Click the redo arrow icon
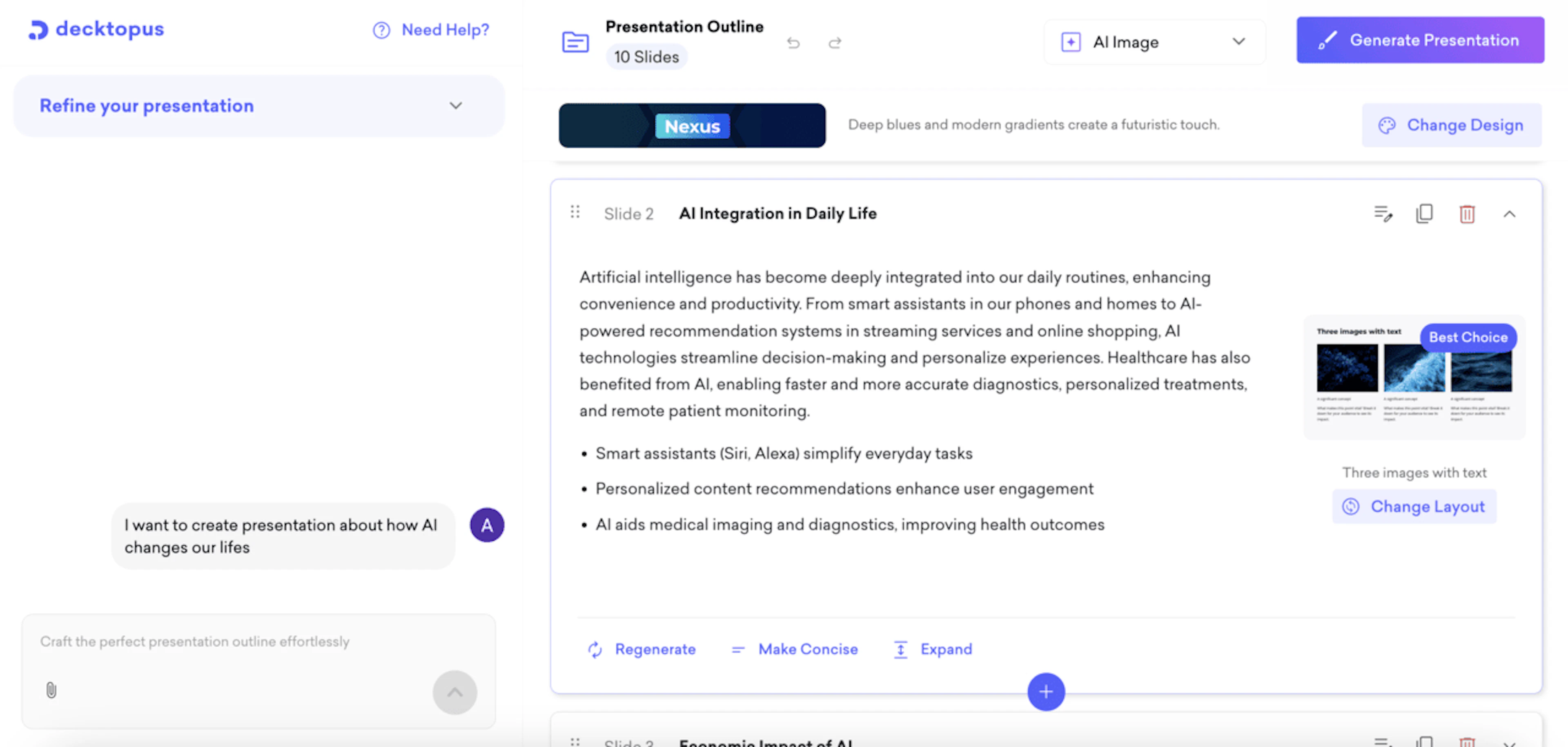1568x747 pixels. point(835,42)
